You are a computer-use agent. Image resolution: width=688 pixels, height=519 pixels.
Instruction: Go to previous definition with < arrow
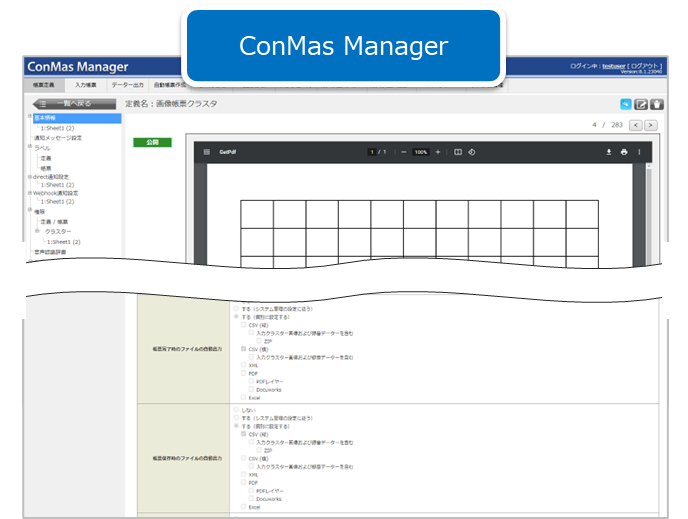(636, 125)
